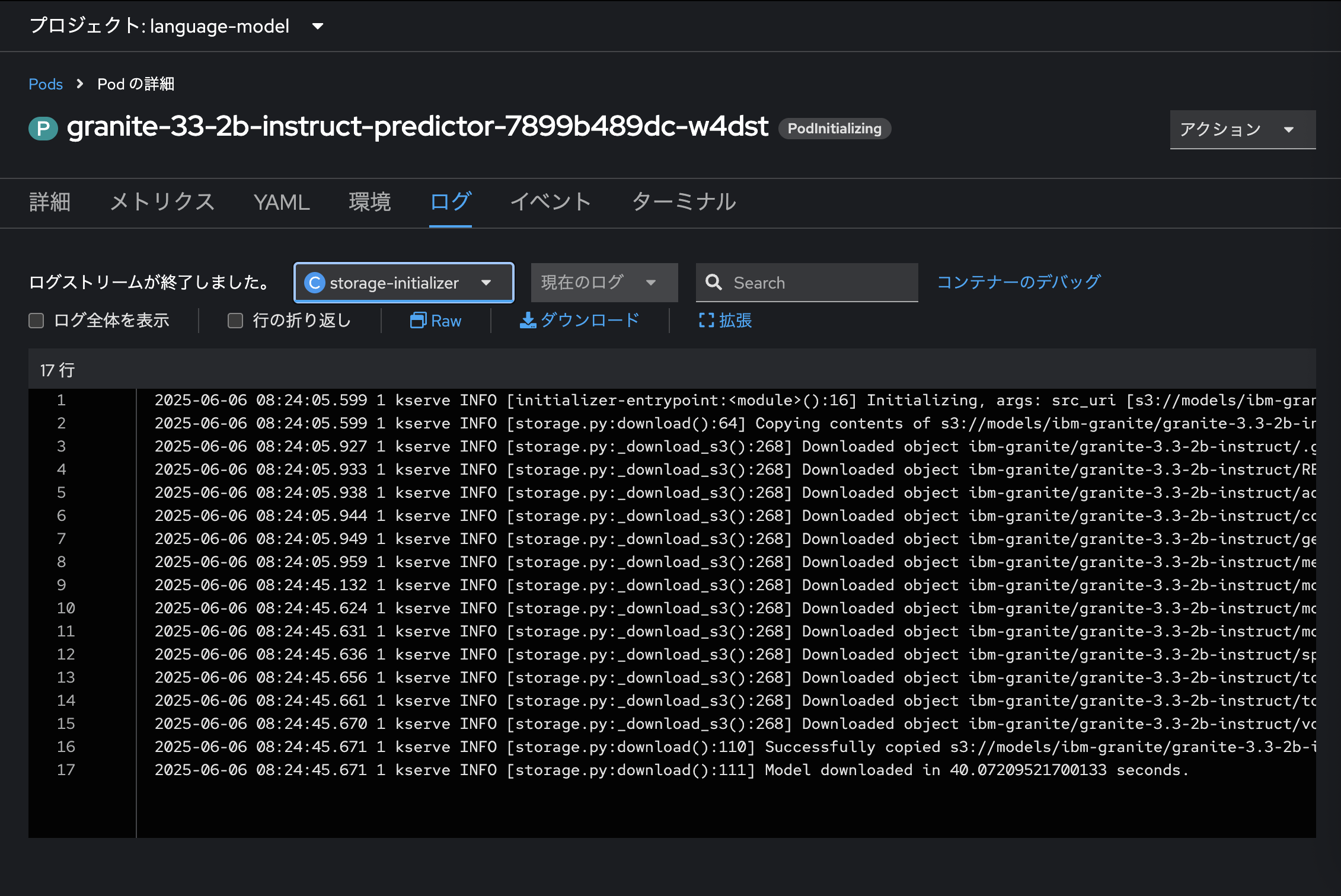1341x896 pixels.
Task: Click the download arrow icon
Action: 527,321
